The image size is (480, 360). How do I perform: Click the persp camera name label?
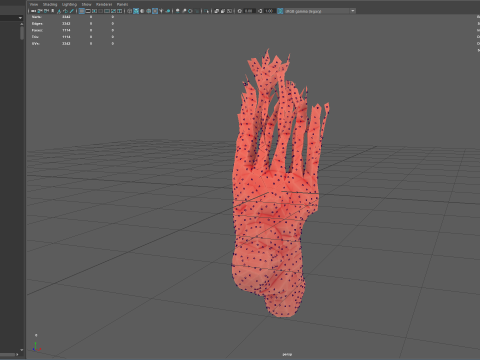pos(287,354)
